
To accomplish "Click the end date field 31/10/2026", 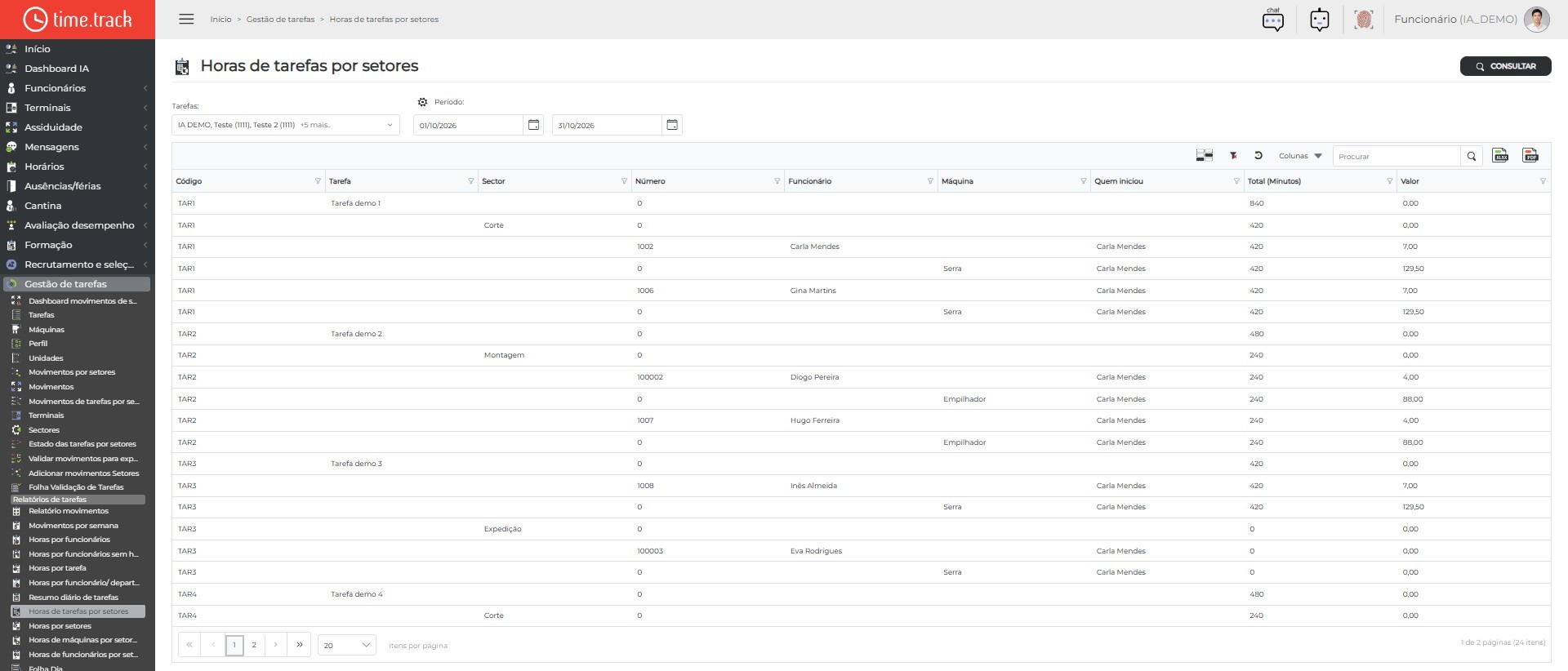I will [x=608, y=125].
